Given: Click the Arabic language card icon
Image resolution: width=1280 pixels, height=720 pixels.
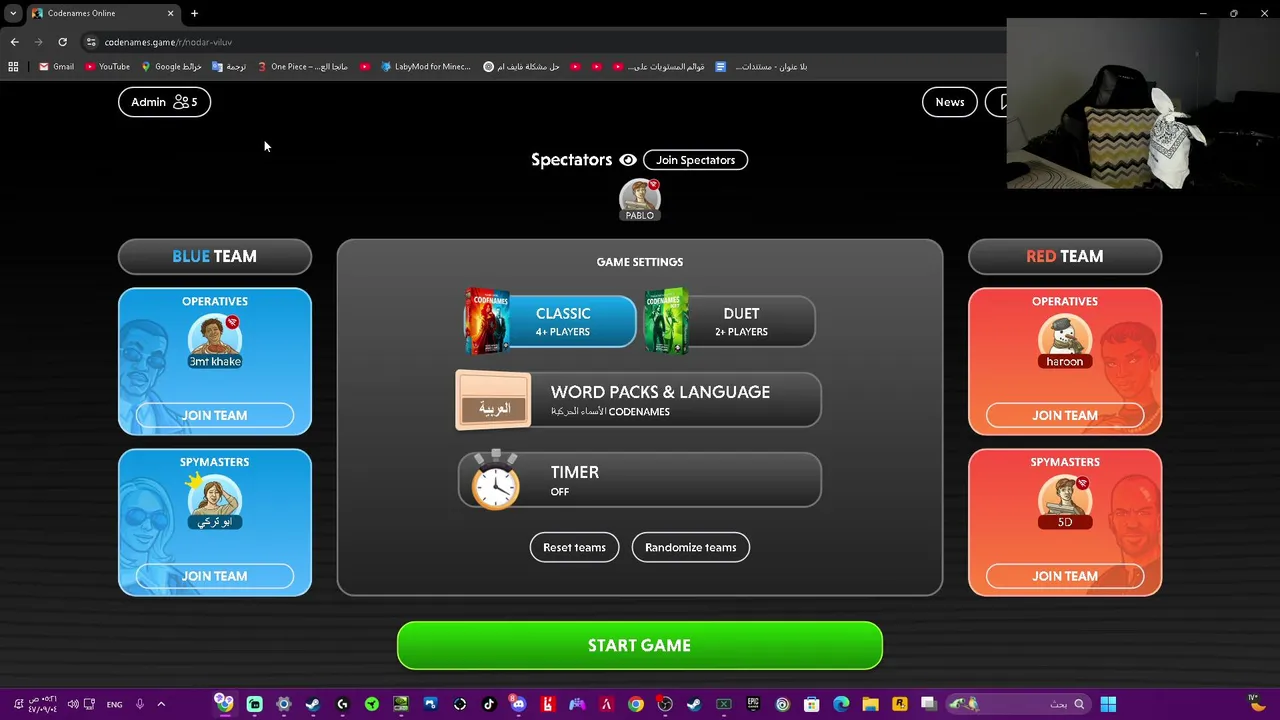Looking at the screenshot, I should (x=493, y=400).
